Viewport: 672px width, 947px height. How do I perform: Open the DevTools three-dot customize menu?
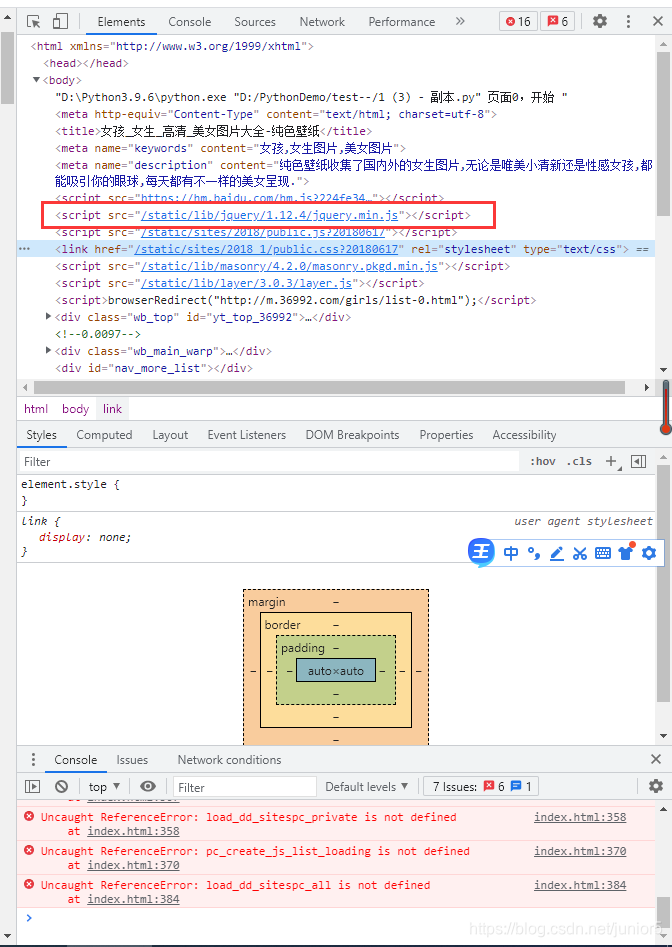click(628, 22)
